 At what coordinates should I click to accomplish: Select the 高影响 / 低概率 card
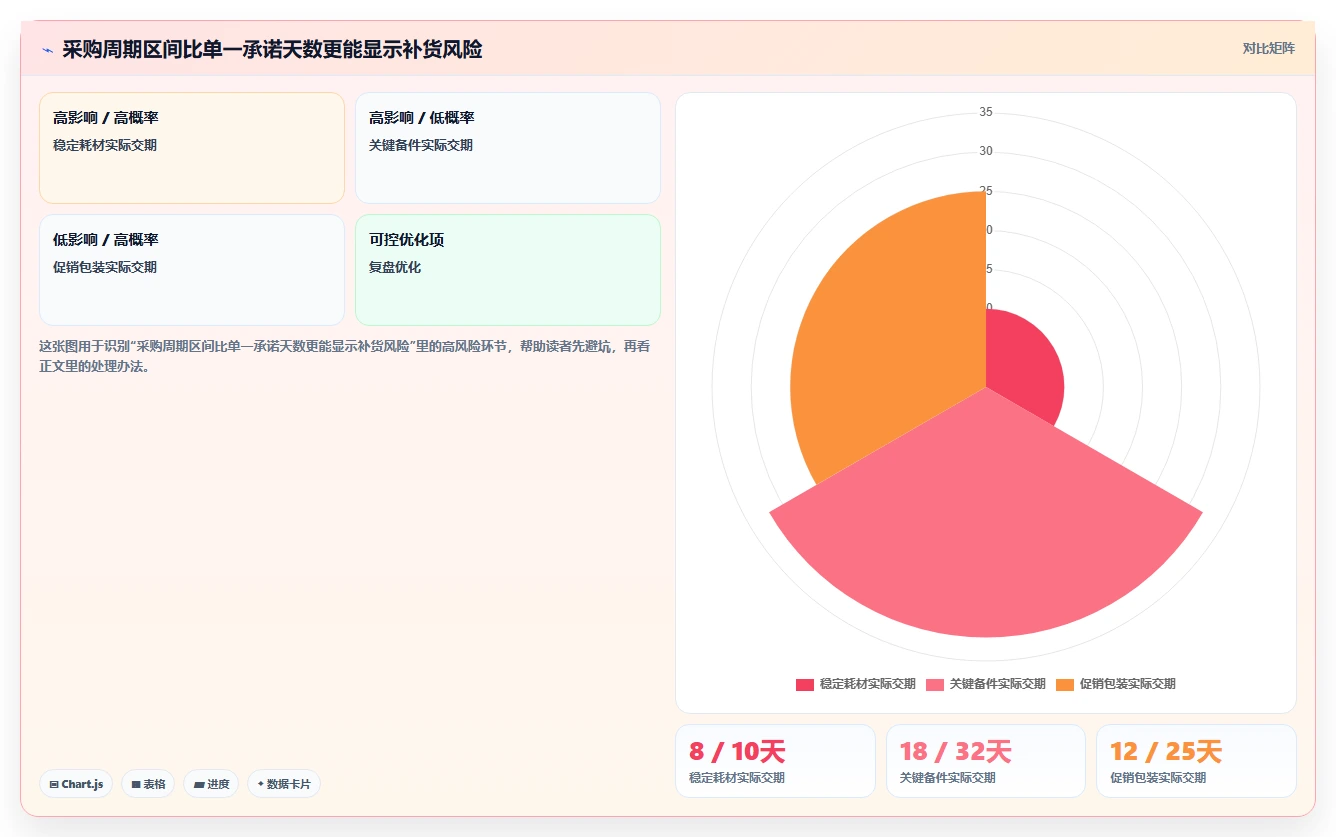coord(508,148)
